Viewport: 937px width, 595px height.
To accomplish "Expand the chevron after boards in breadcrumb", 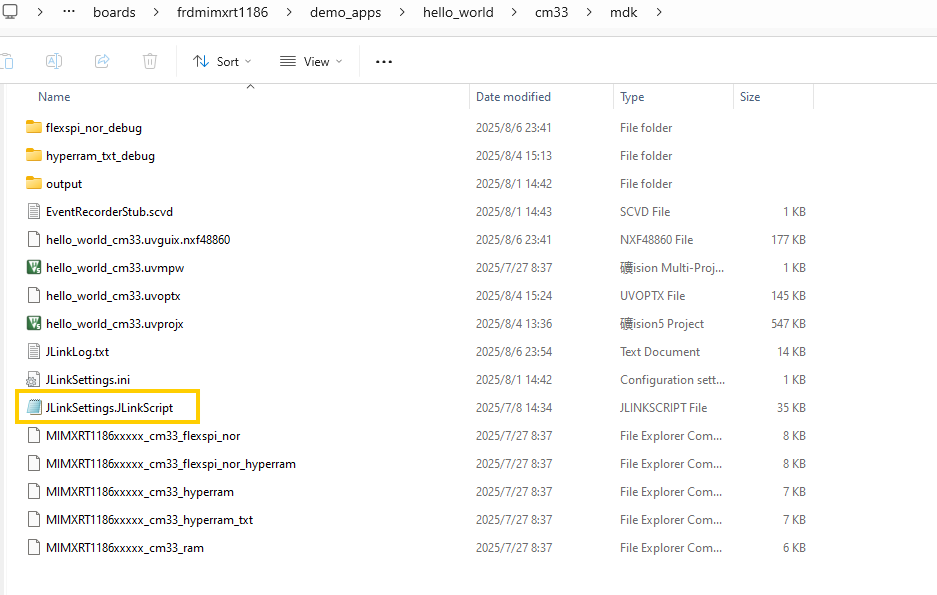I will pyautogui.click(x=156, y=13).
